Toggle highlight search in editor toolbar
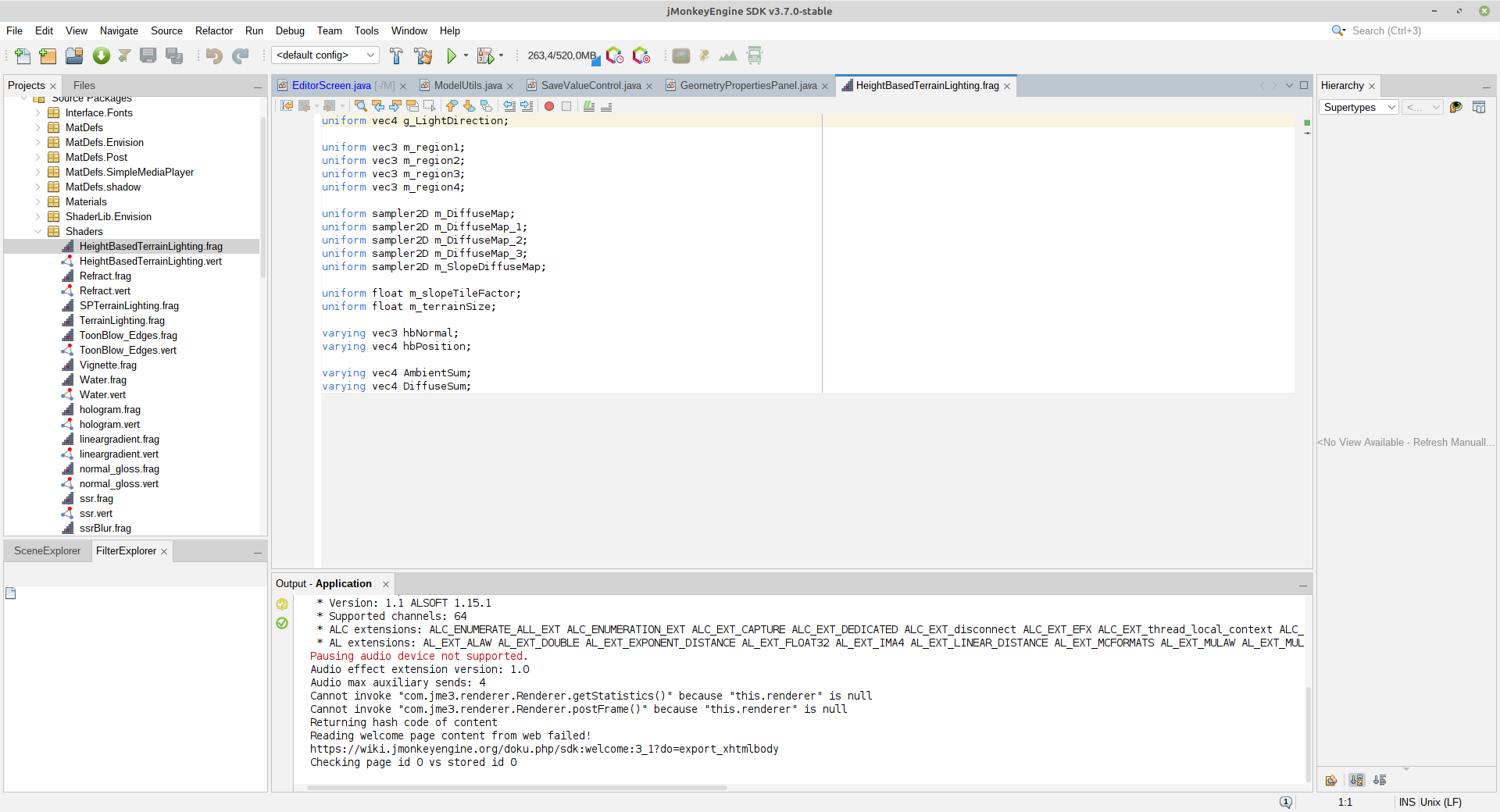The image size is (1500, 812). pos(412,105)
